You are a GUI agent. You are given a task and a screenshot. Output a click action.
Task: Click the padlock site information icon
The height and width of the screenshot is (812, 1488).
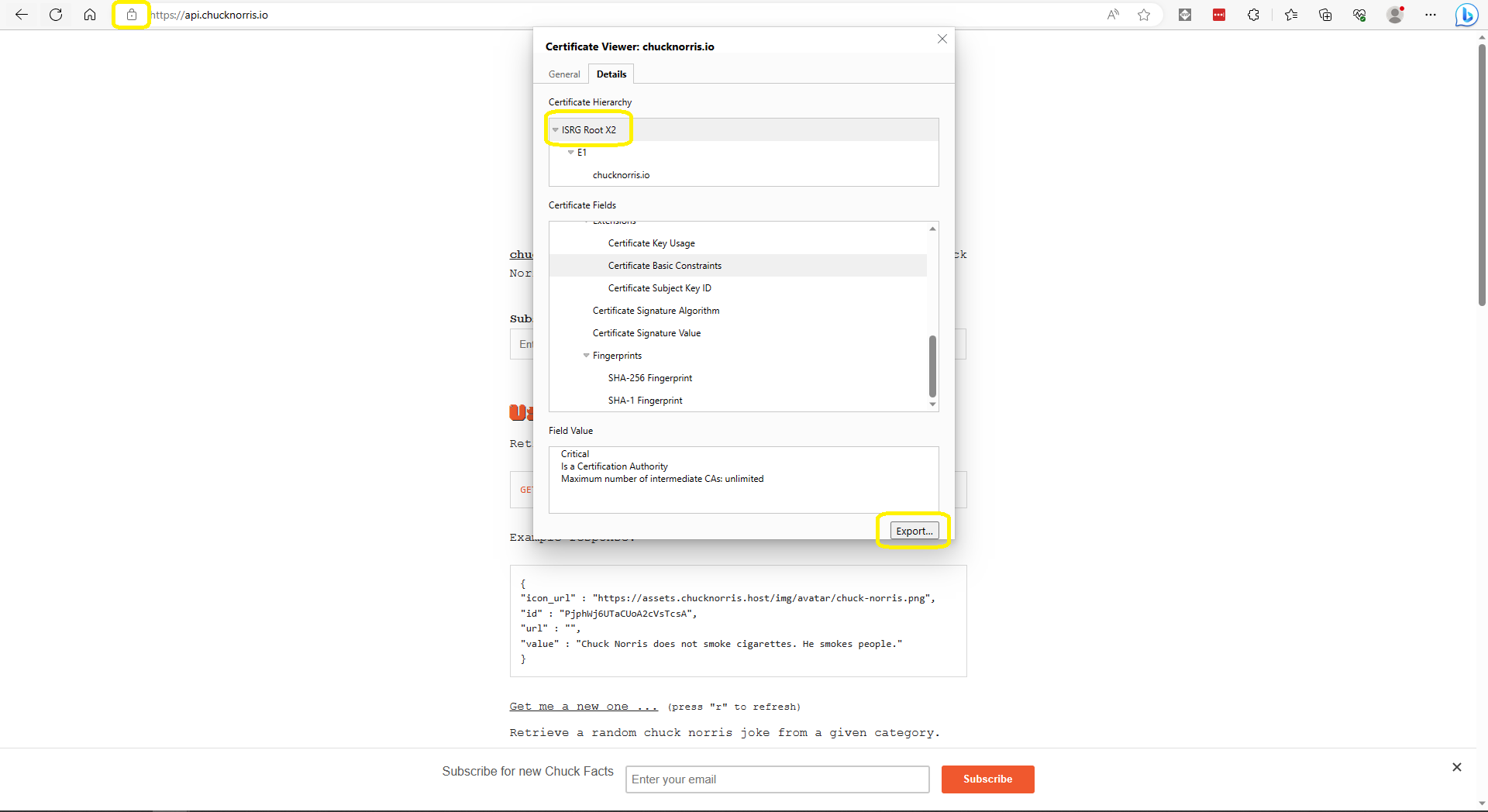pos(132,15)
